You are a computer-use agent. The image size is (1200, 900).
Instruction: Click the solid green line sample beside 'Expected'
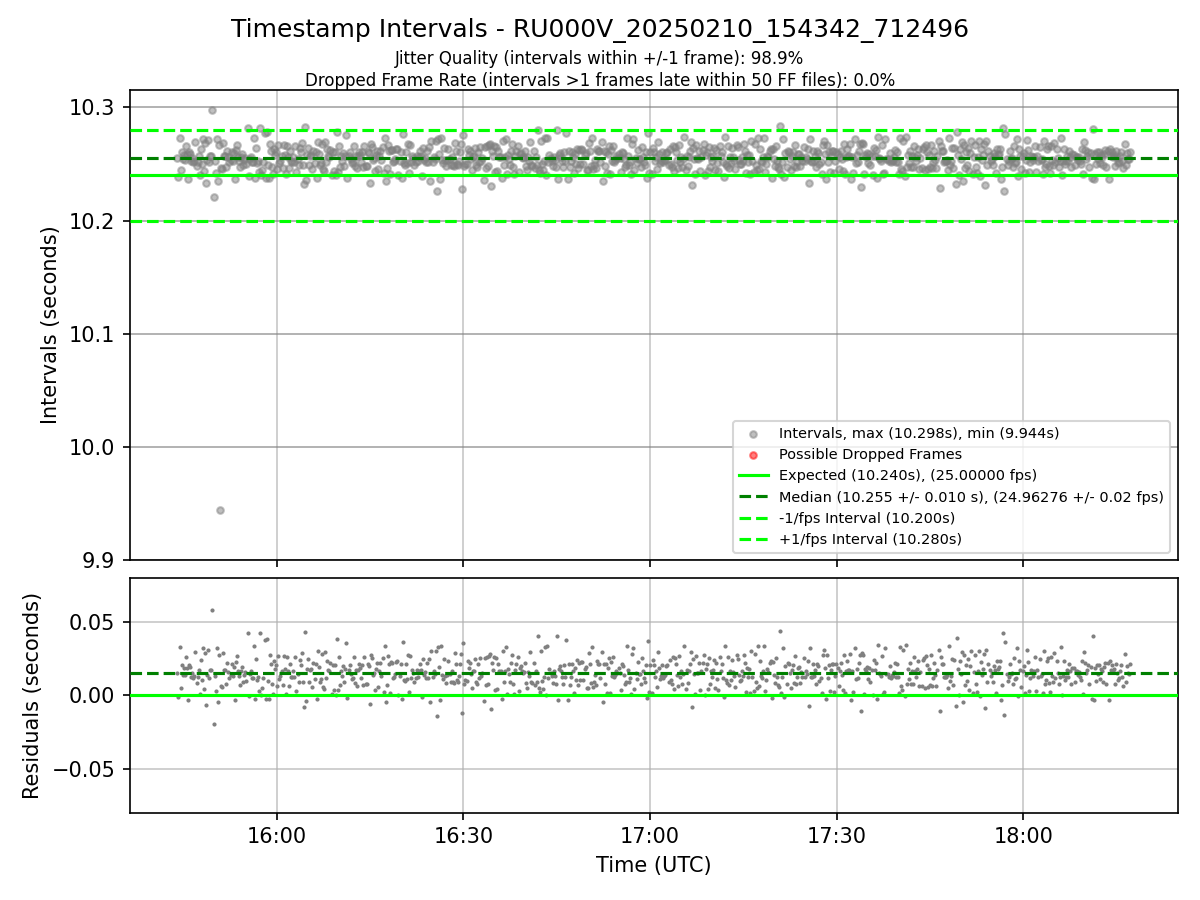pos(753,475)
